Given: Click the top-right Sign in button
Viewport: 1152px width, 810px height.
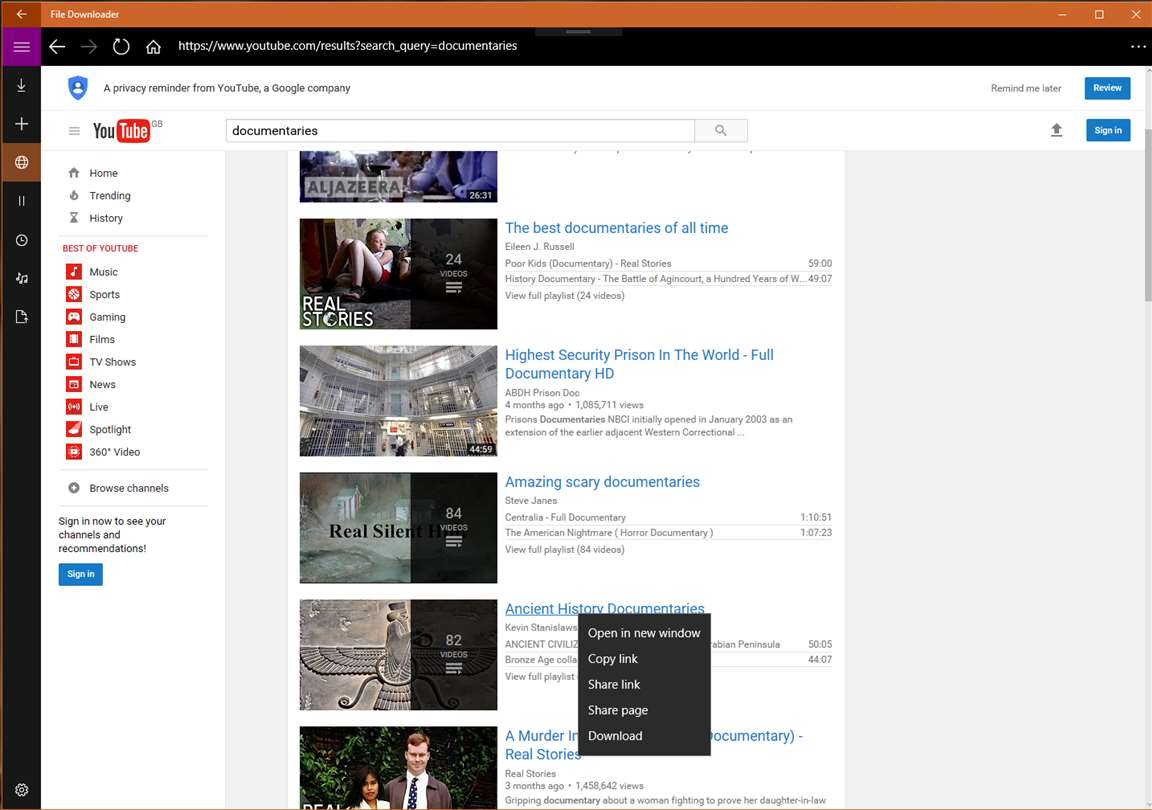Looking at the screenshot, I should point(1108,130).
